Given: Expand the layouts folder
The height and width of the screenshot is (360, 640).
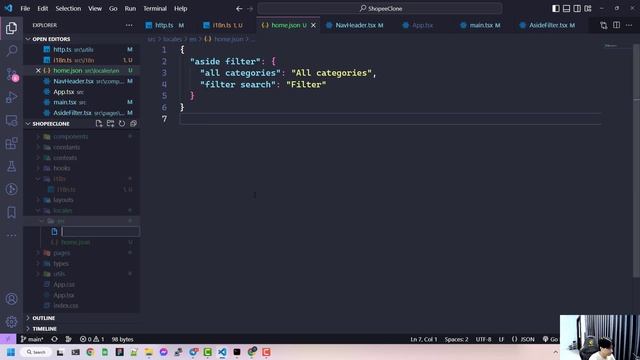Looking at the screenshot, I should coord(82,200).
